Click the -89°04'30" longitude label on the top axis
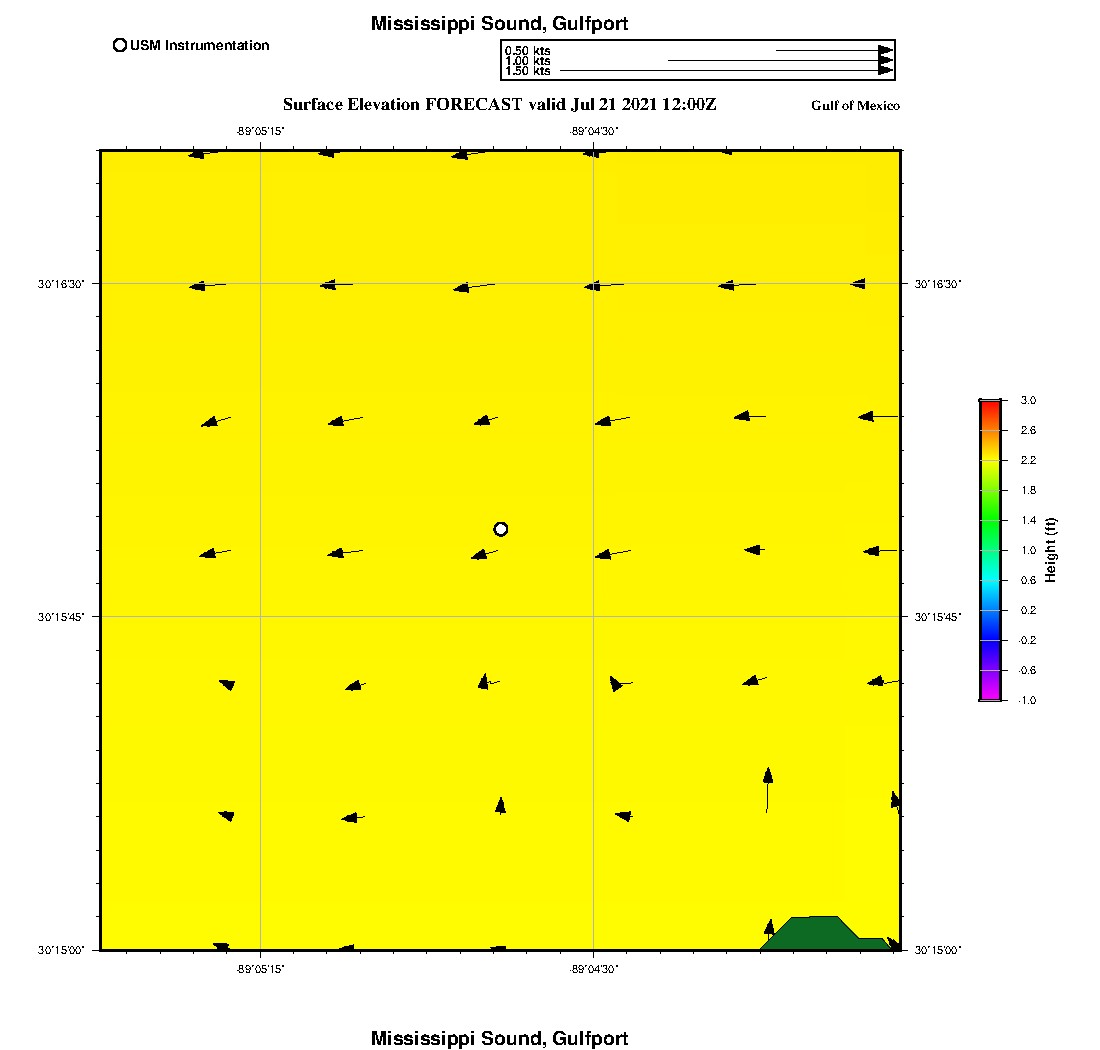The image size is (1100, 1050). click(595, 131)
